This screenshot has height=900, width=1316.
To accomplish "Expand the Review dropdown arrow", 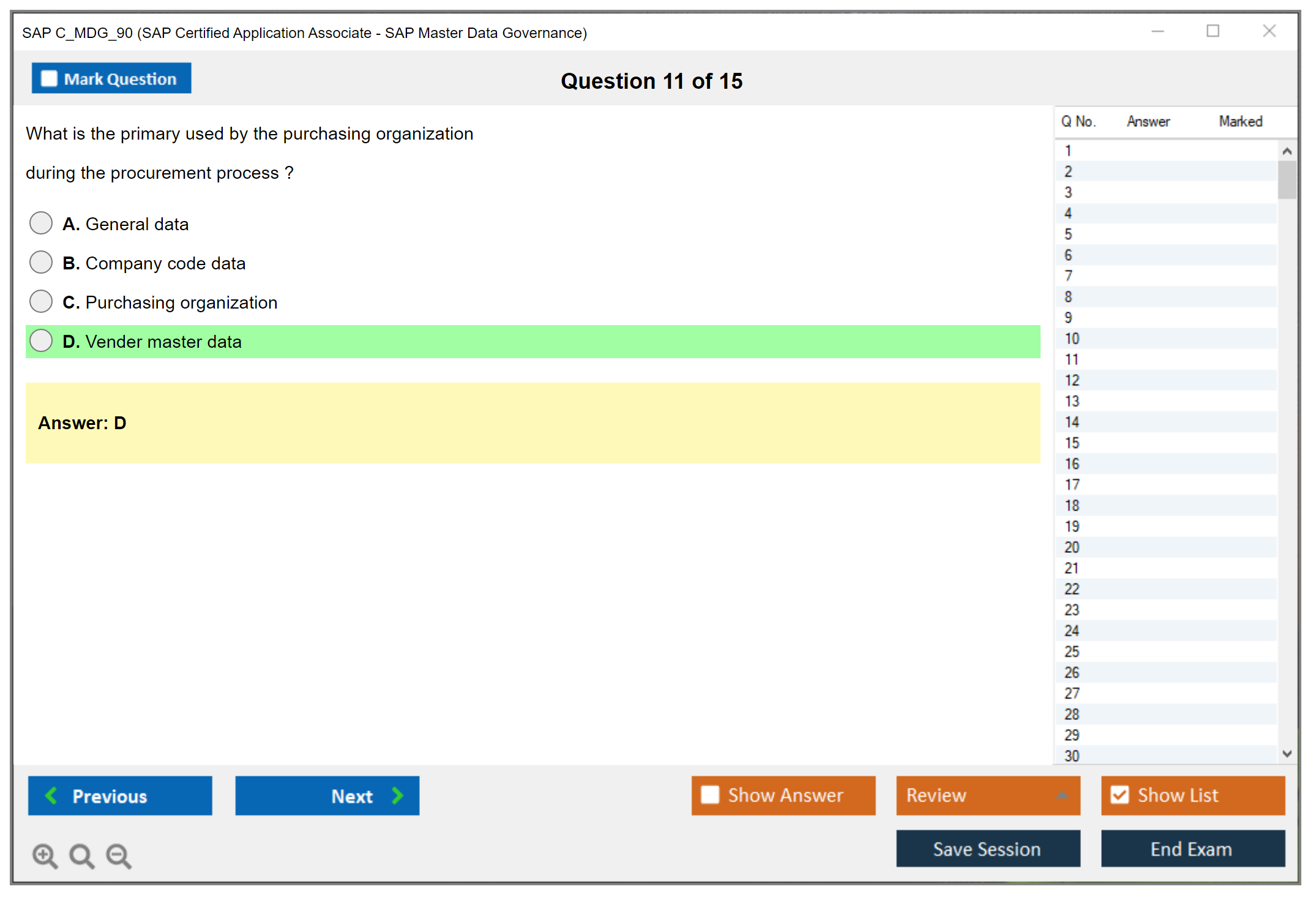I will click(x=1062, y=795).
